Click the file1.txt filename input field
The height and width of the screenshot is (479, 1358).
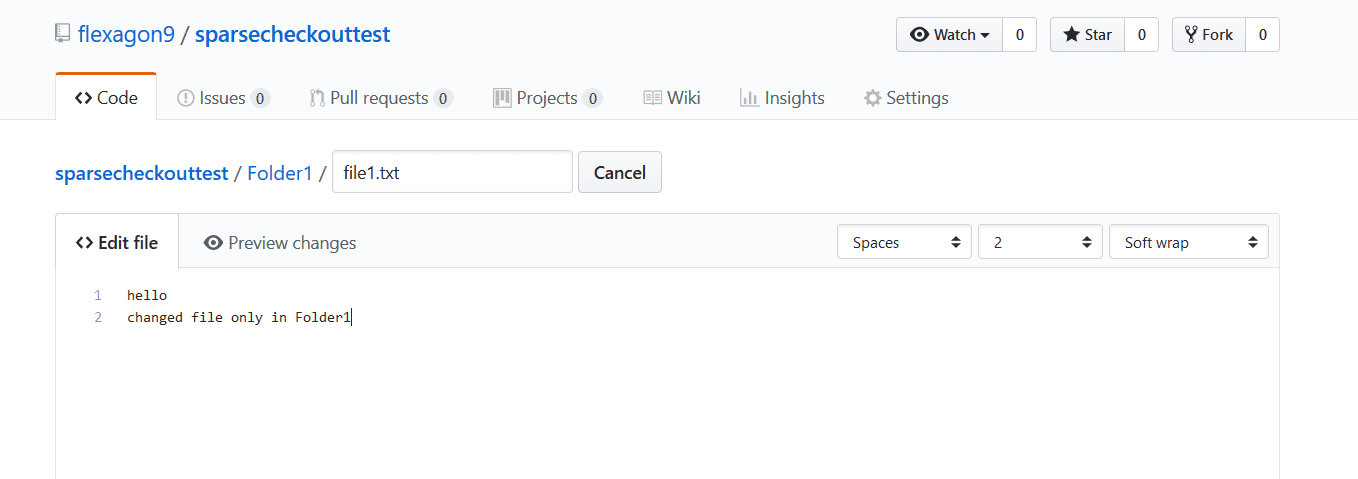pos(452,172)
